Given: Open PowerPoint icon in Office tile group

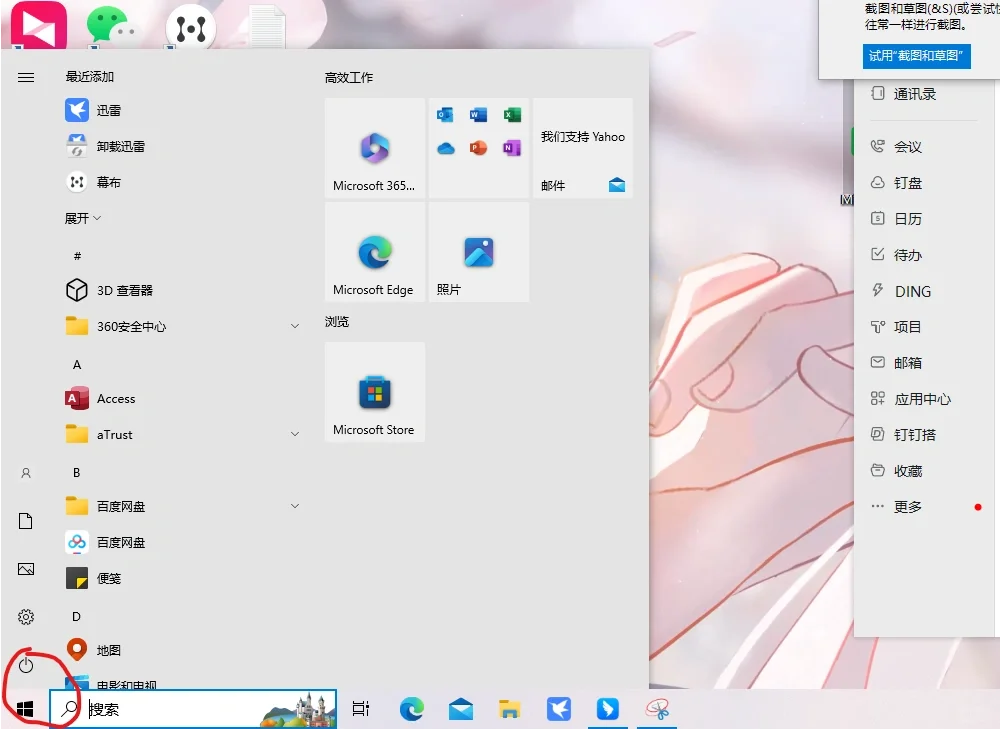Looking at the screenshot, I should tap(478, 148).
